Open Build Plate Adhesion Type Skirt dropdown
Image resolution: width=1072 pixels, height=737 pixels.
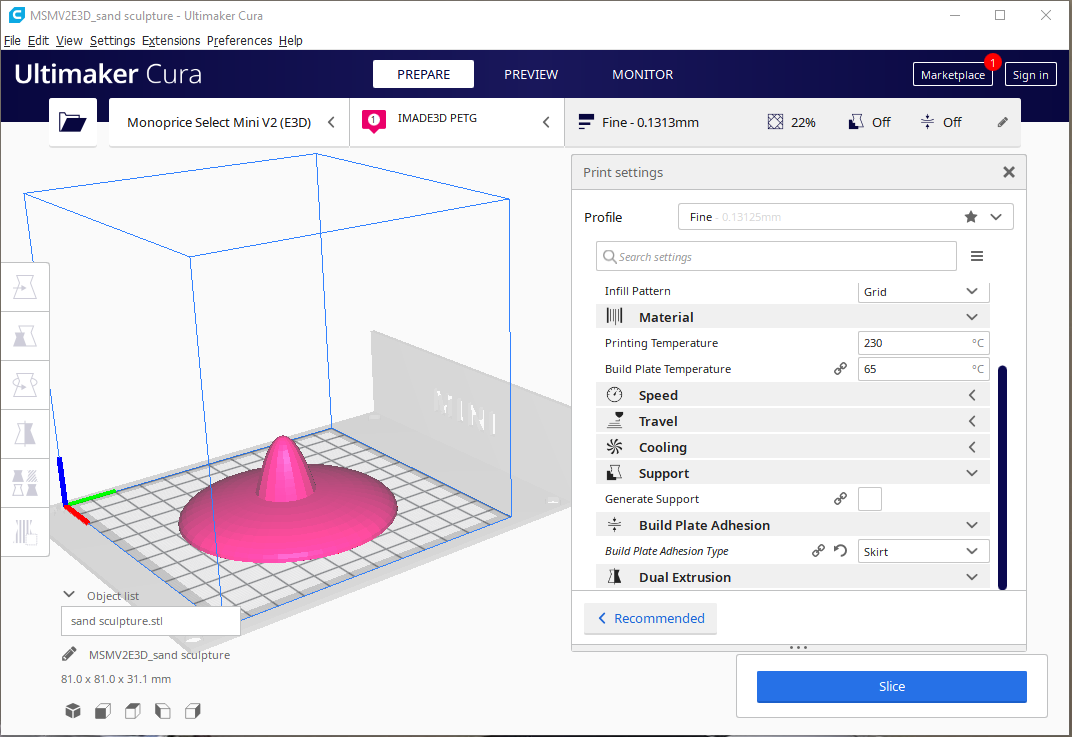(x=924, y=552)
